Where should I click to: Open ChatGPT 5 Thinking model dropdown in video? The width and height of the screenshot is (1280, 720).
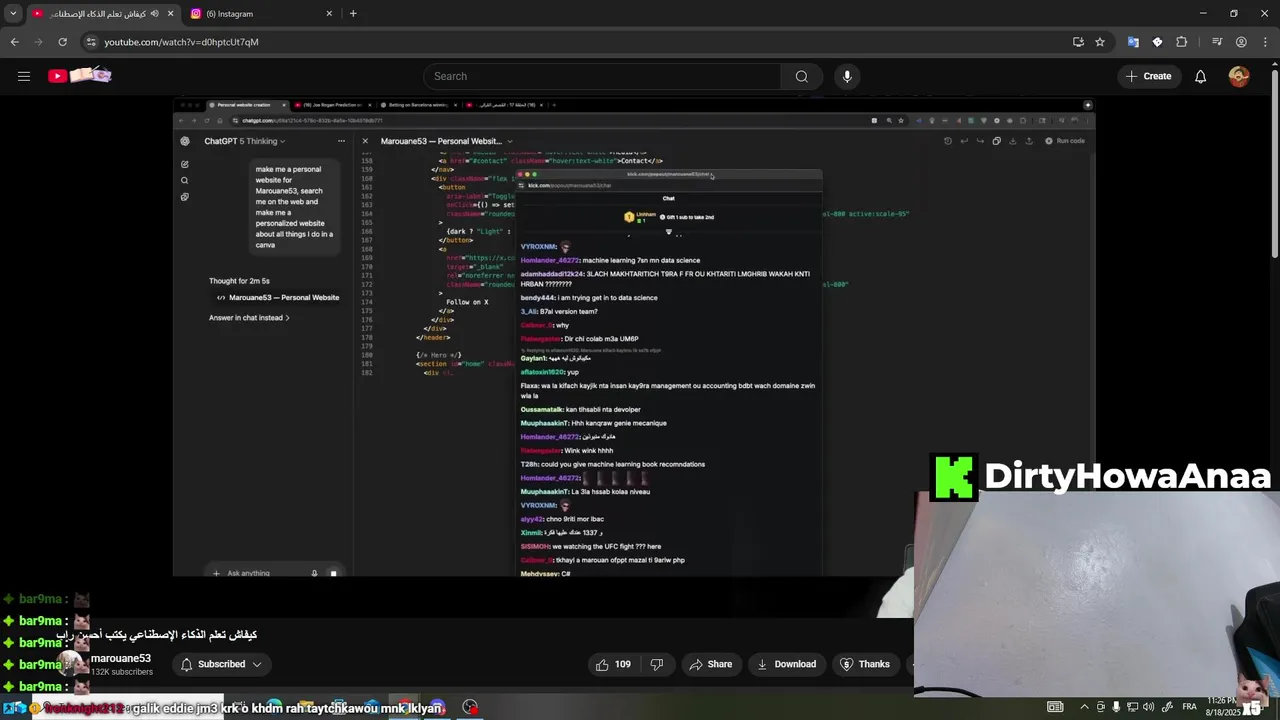click(x=245, y=141)
